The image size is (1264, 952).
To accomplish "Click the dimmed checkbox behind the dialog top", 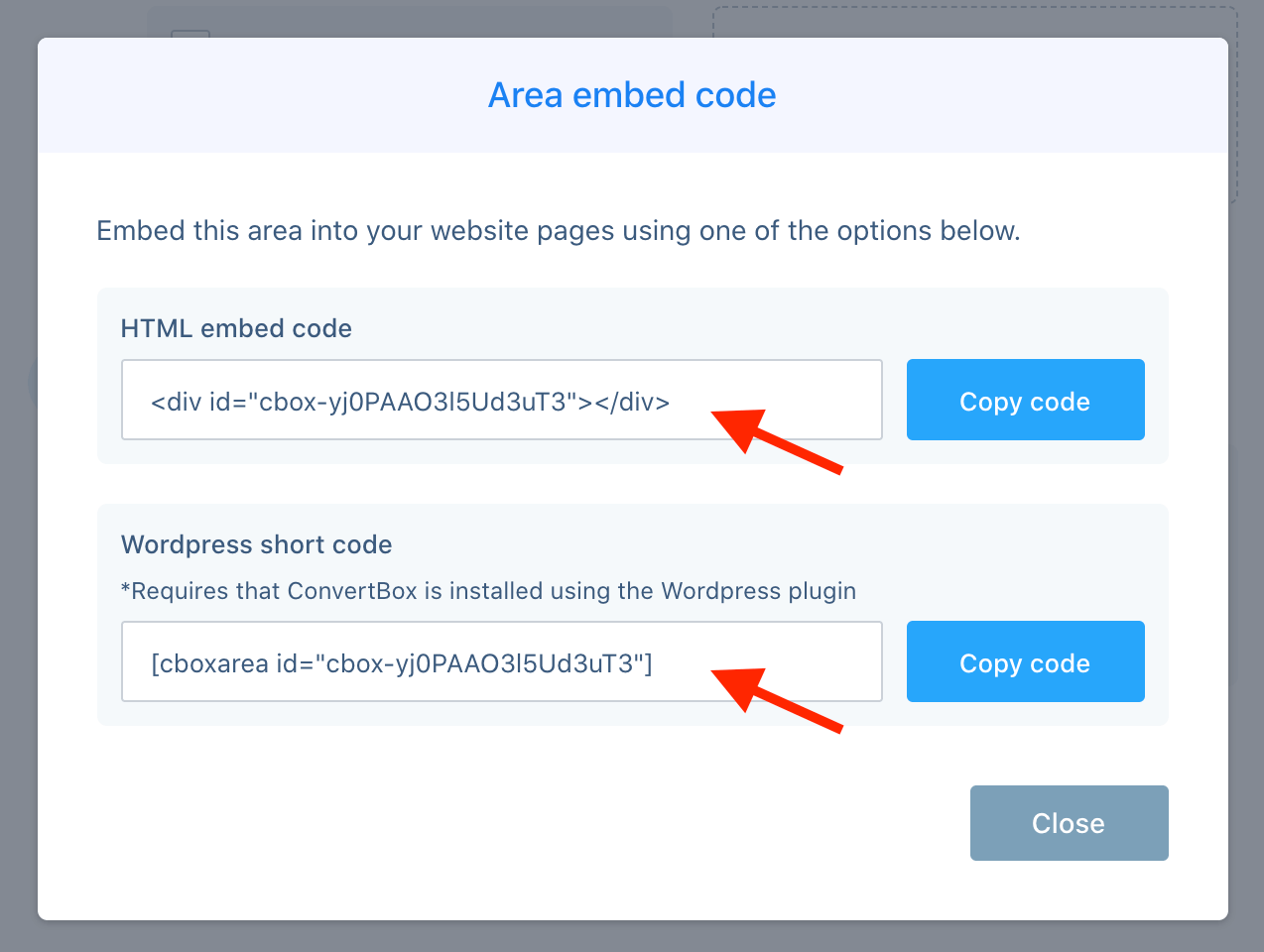I will click(190, 34).
